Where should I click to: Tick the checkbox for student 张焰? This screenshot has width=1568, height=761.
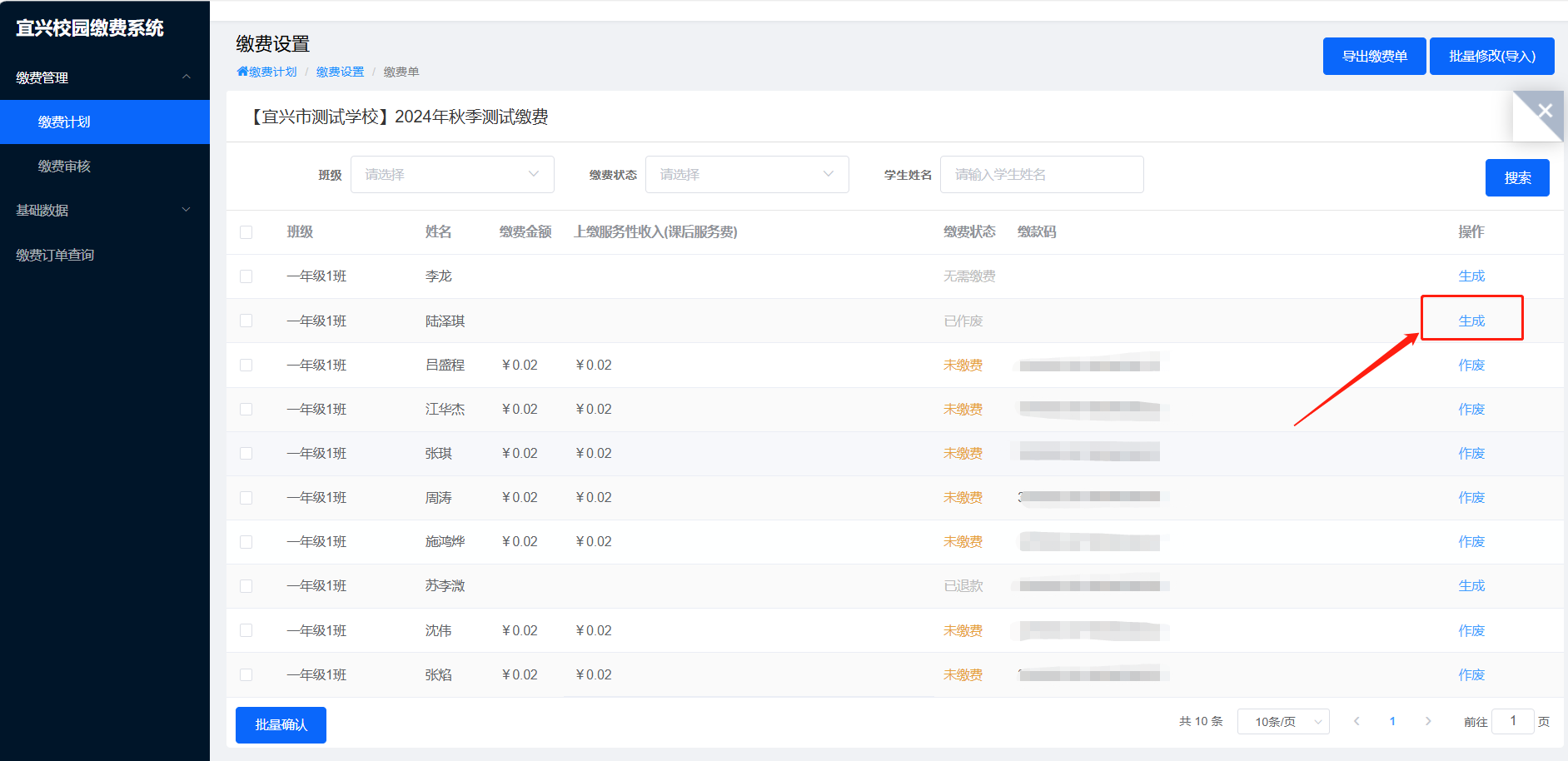[x=246, y=674]
